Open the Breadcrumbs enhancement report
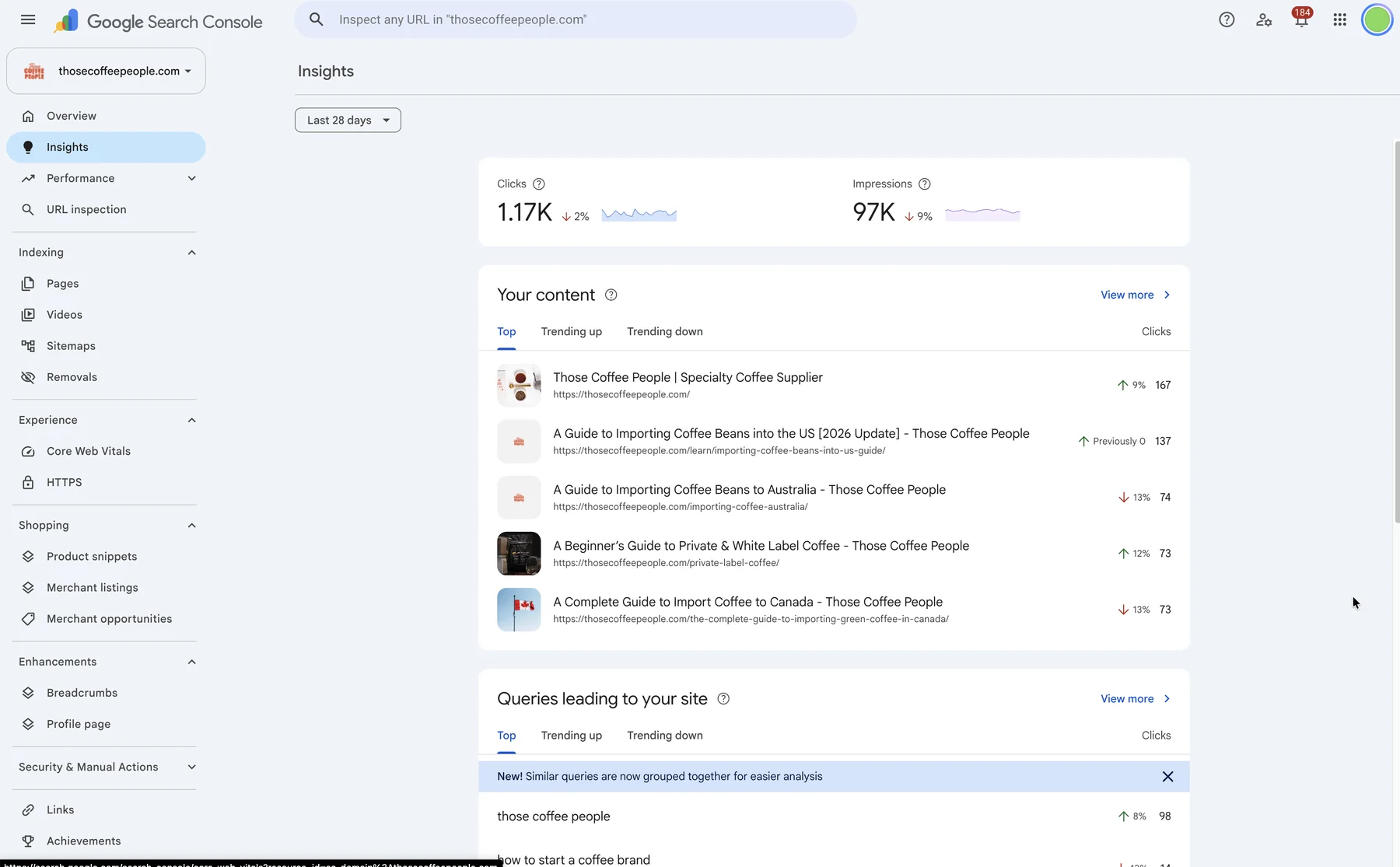 click(x=106, y=693)
